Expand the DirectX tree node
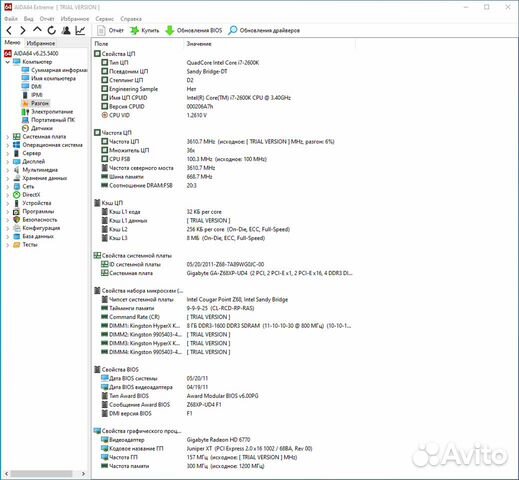 [x=7, y=195]
